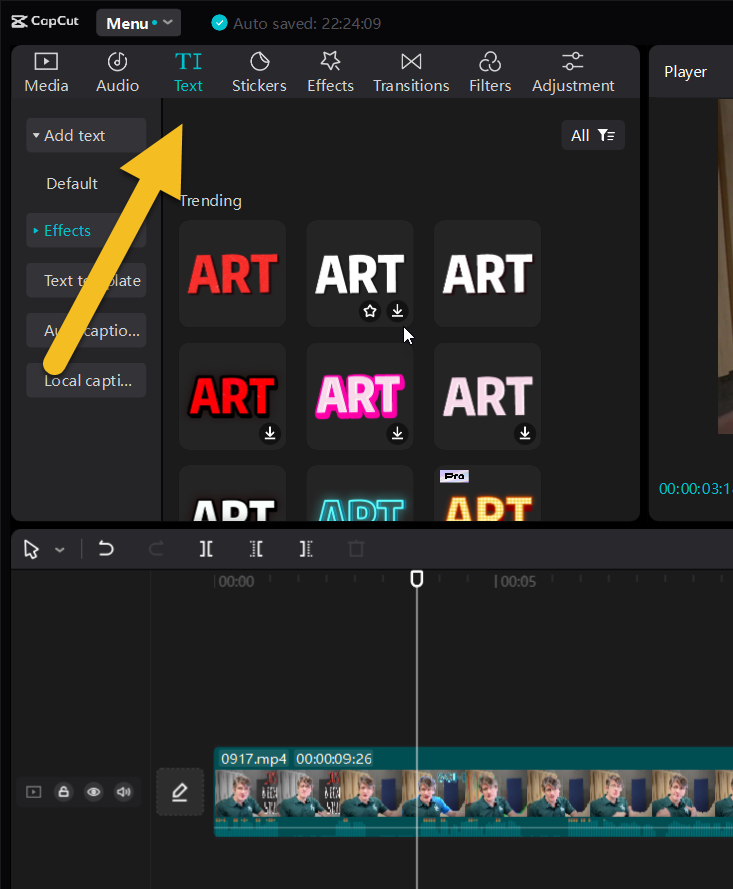Click the clip duration 00:00:09:26 label
This screenshot has width=733, height=889.
(x=334, y=759)
